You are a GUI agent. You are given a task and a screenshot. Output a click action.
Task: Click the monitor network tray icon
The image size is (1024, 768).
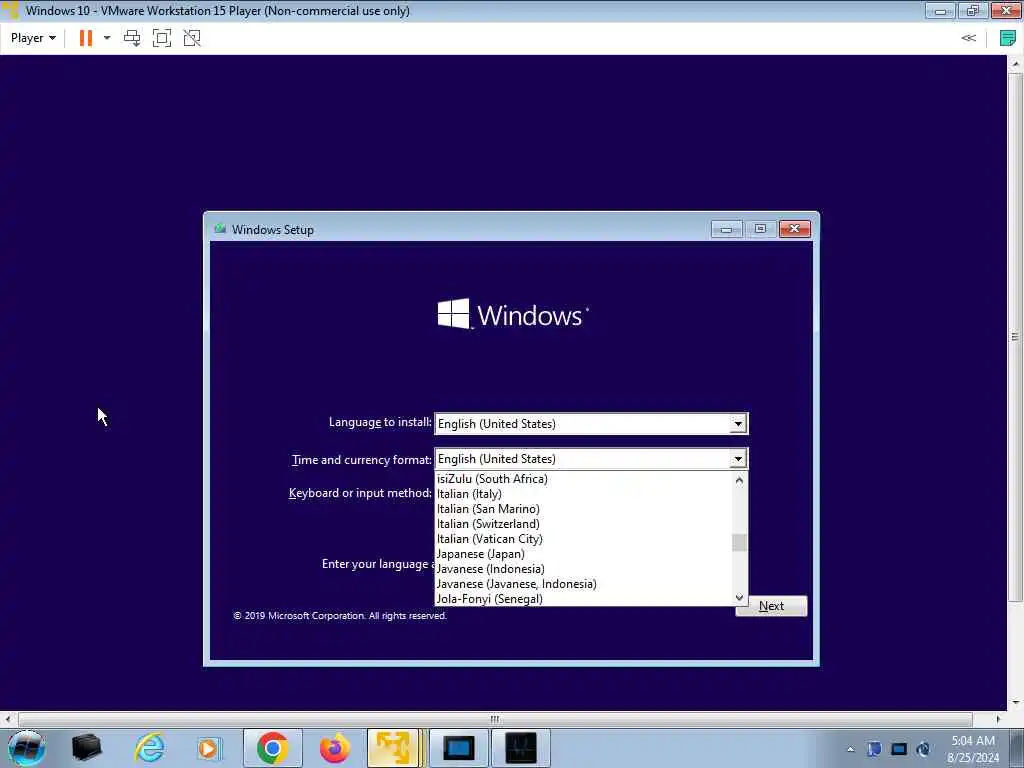pyautogui.click(x=899, y=749)
